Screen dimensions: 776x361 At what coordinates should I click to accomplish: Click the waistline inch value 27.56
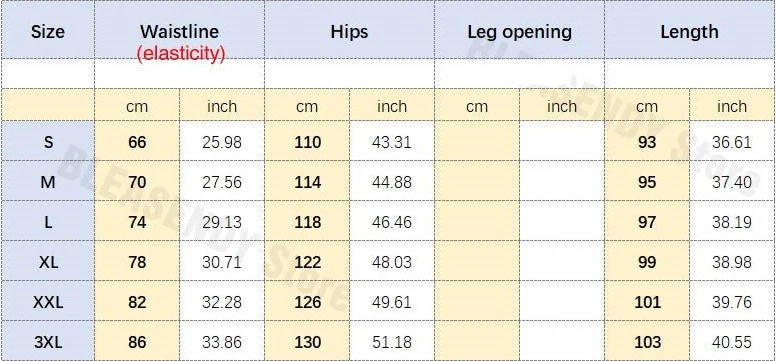222,183
